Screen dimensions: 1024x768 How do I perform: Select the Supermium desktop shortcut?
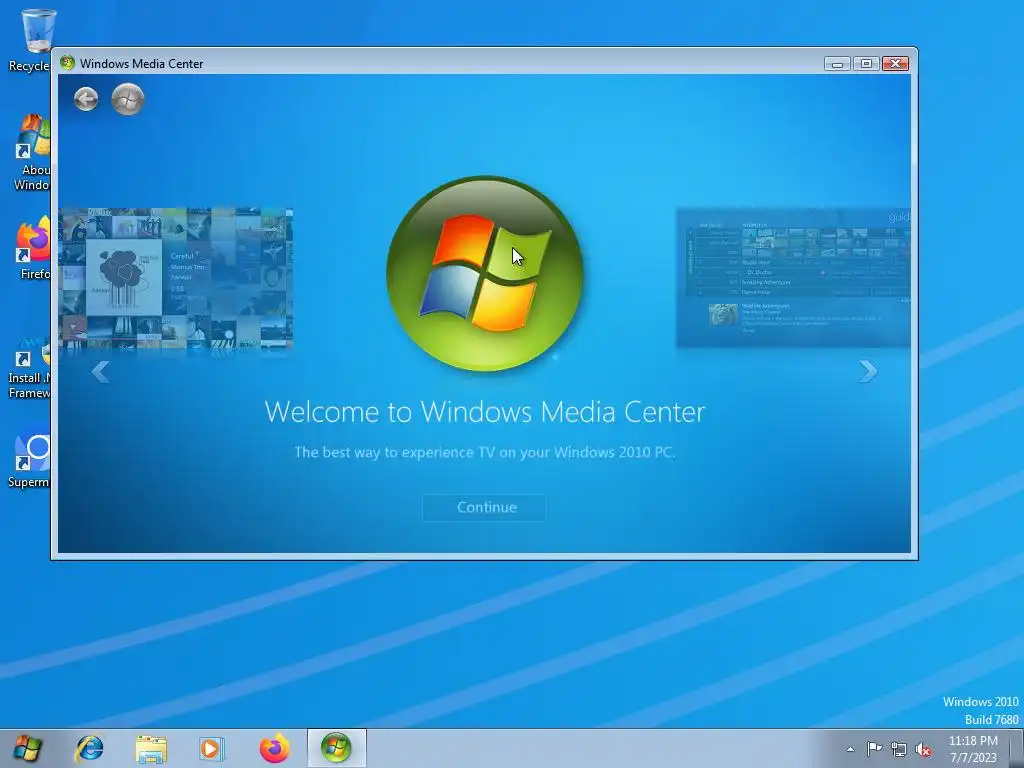(29, 456)
